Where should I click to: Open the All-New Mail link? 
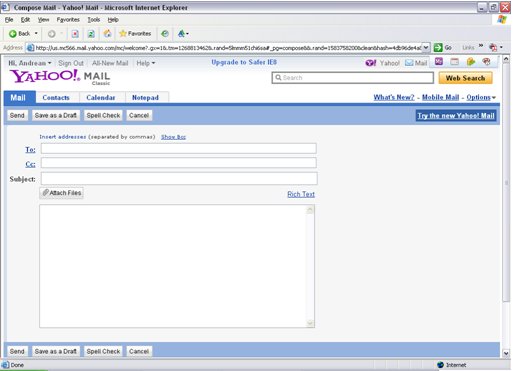click(x=110, y=63)
